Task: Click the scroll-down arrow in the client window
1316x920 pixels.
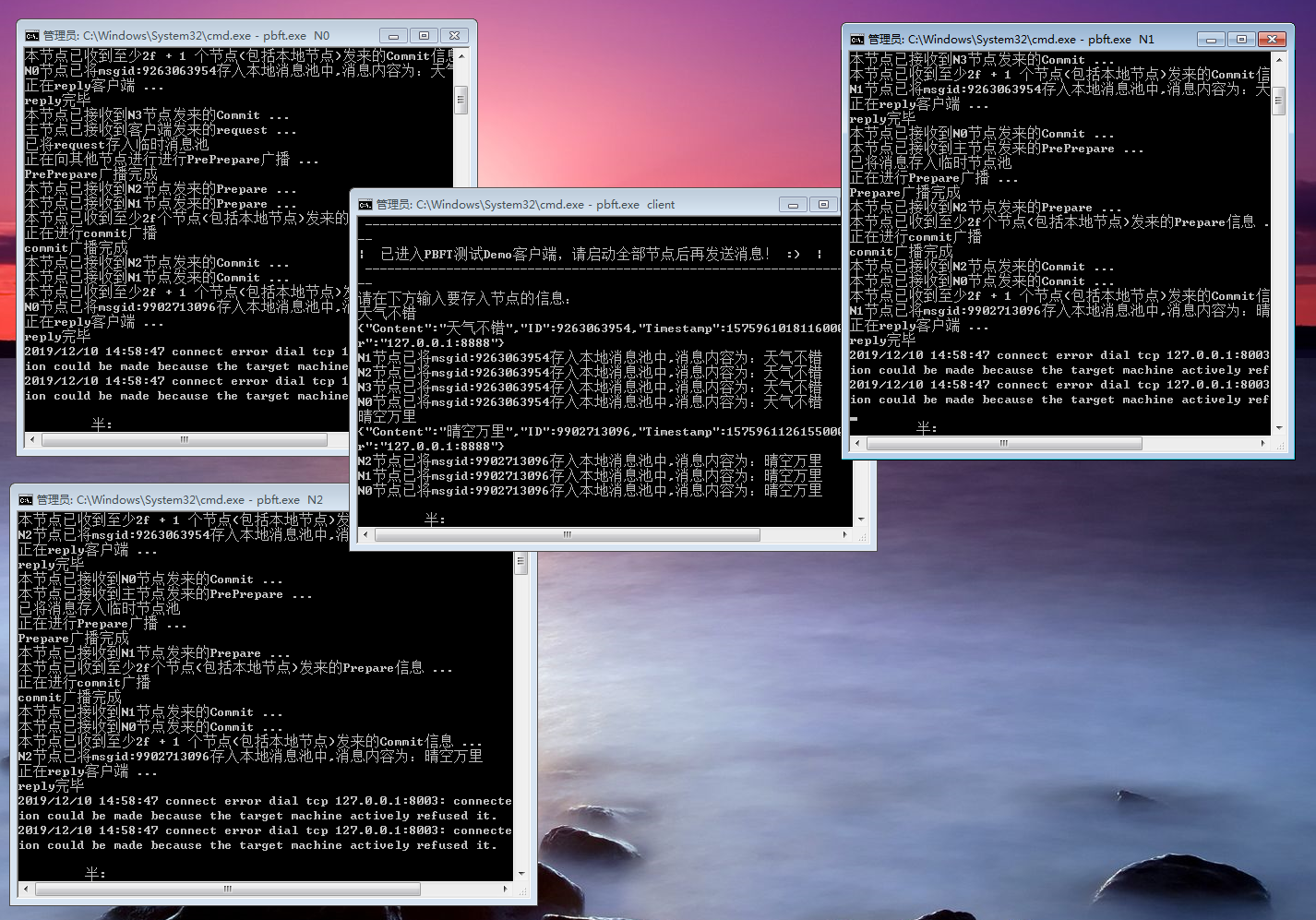Action: [861, 520]
